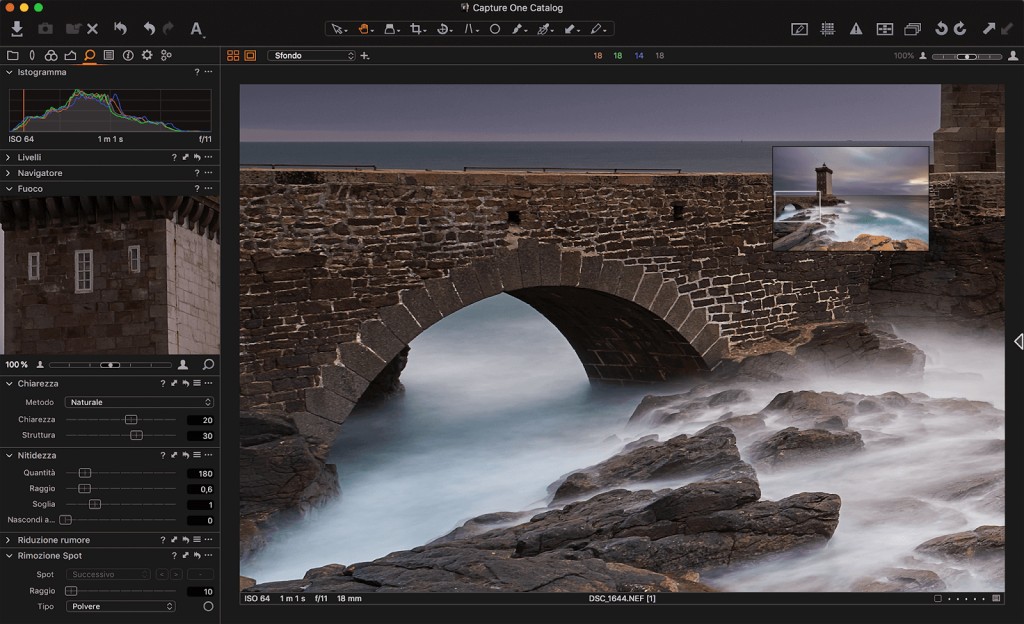Open the Chiarezza presets list icon
This screenshot has height=624, width=1024.
[x=197, y=383]
